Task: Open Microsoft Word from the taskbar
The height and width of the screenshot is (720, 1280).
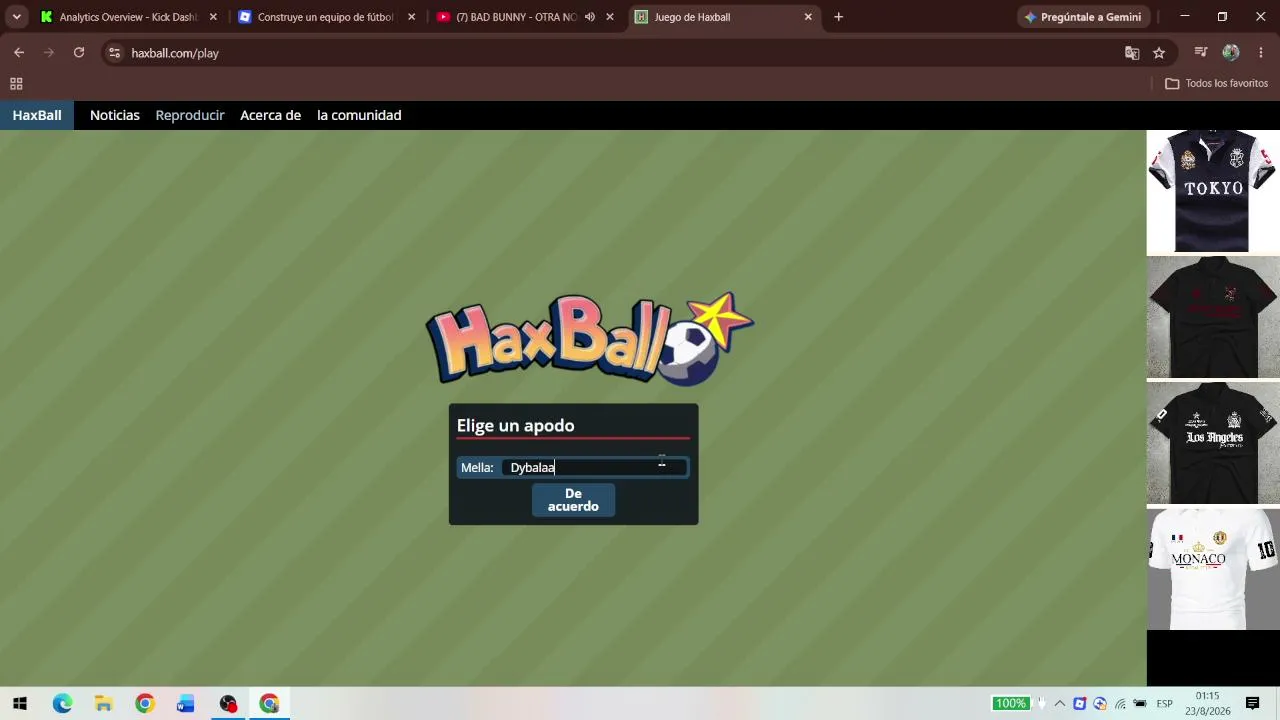Action: (186, 704)
